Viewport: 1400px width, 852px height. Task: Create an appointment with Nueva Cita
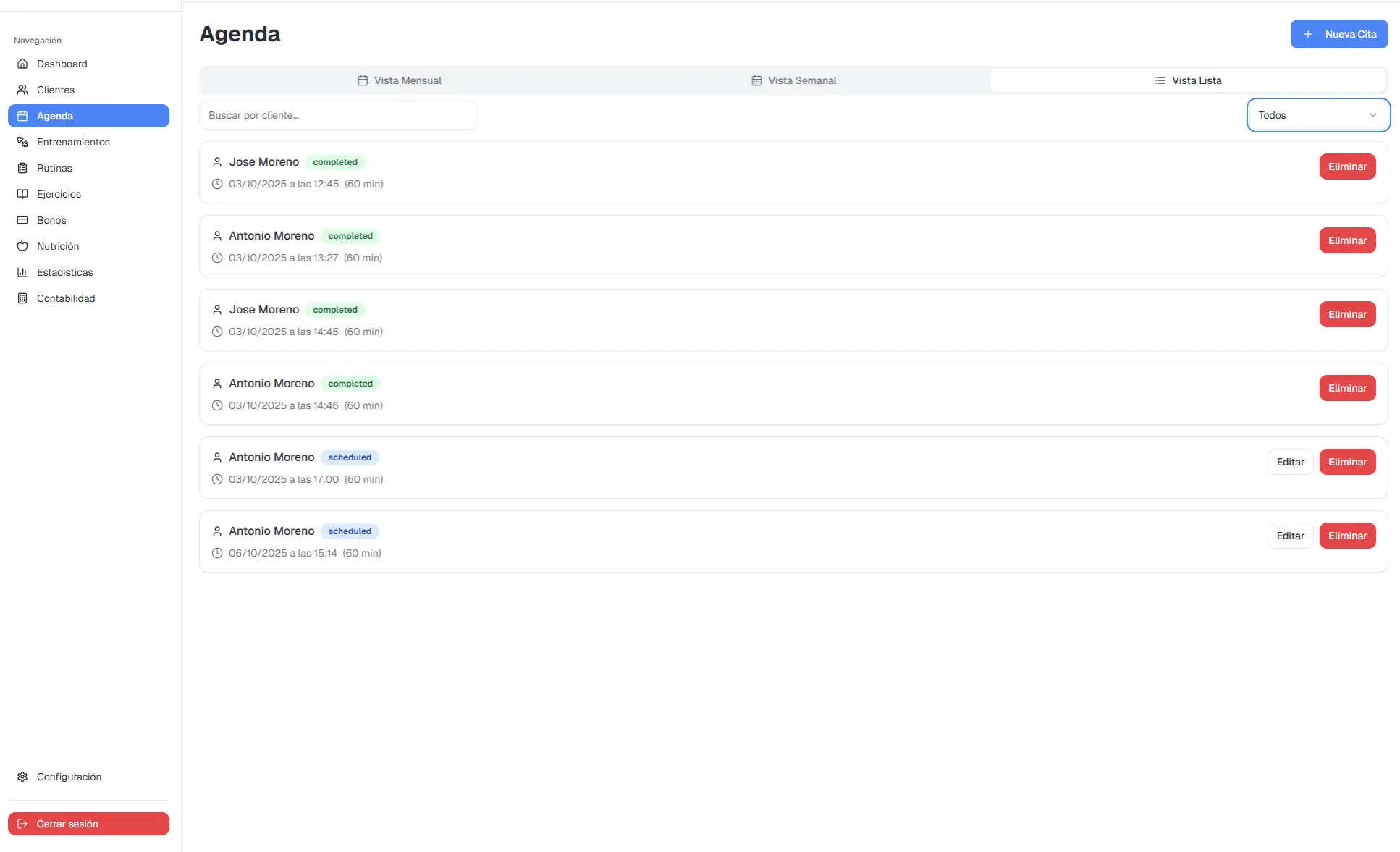(1338, 34)
